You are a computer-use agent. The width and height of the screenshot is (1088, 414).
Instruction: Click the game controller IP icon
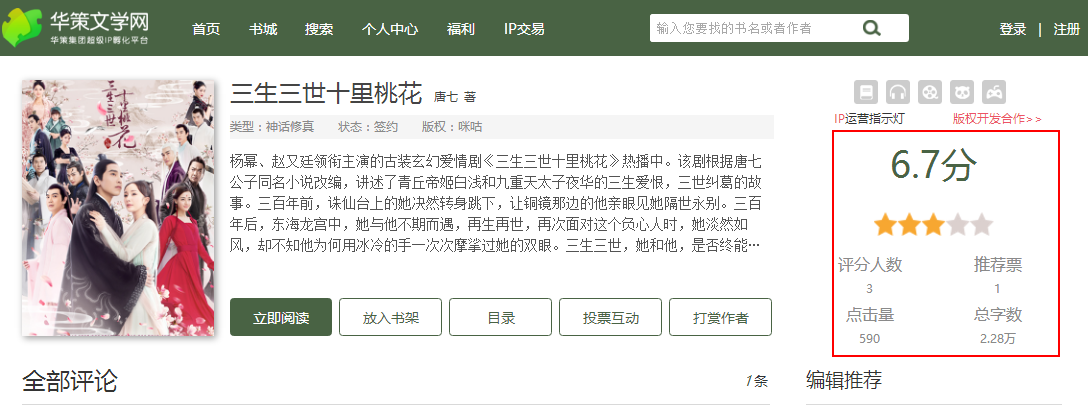[994, 92]
